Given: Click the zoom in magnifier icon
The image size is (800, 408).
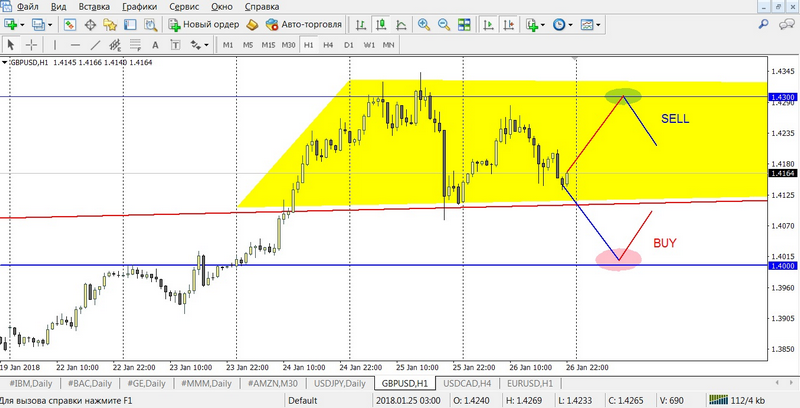Looking at the screenshot, I should [x=424, y=25].
